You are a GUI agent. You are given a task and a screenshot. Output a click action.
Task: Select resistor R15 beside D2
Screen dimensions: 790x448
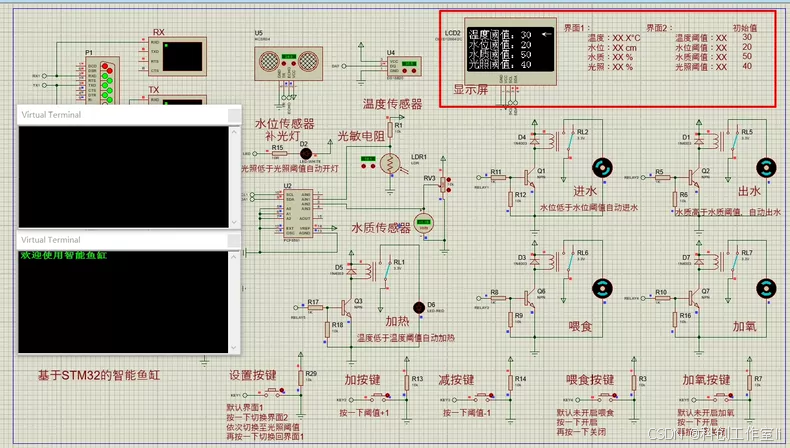[279, 154]
